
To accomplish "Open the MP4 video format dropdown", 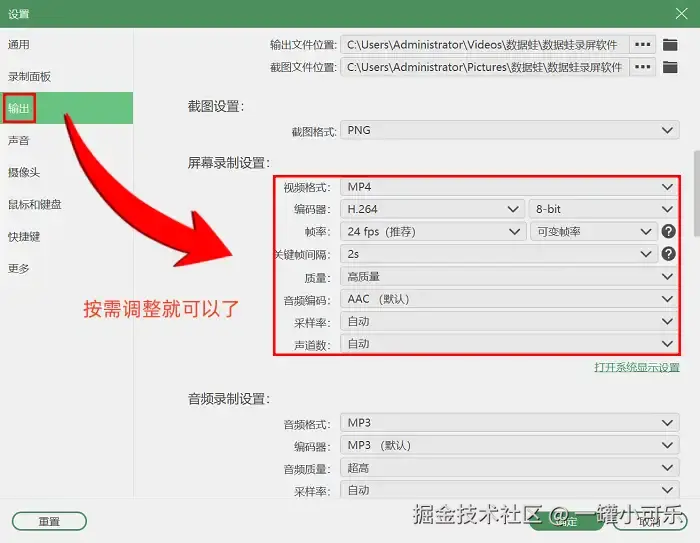I will tap(510, 187).
